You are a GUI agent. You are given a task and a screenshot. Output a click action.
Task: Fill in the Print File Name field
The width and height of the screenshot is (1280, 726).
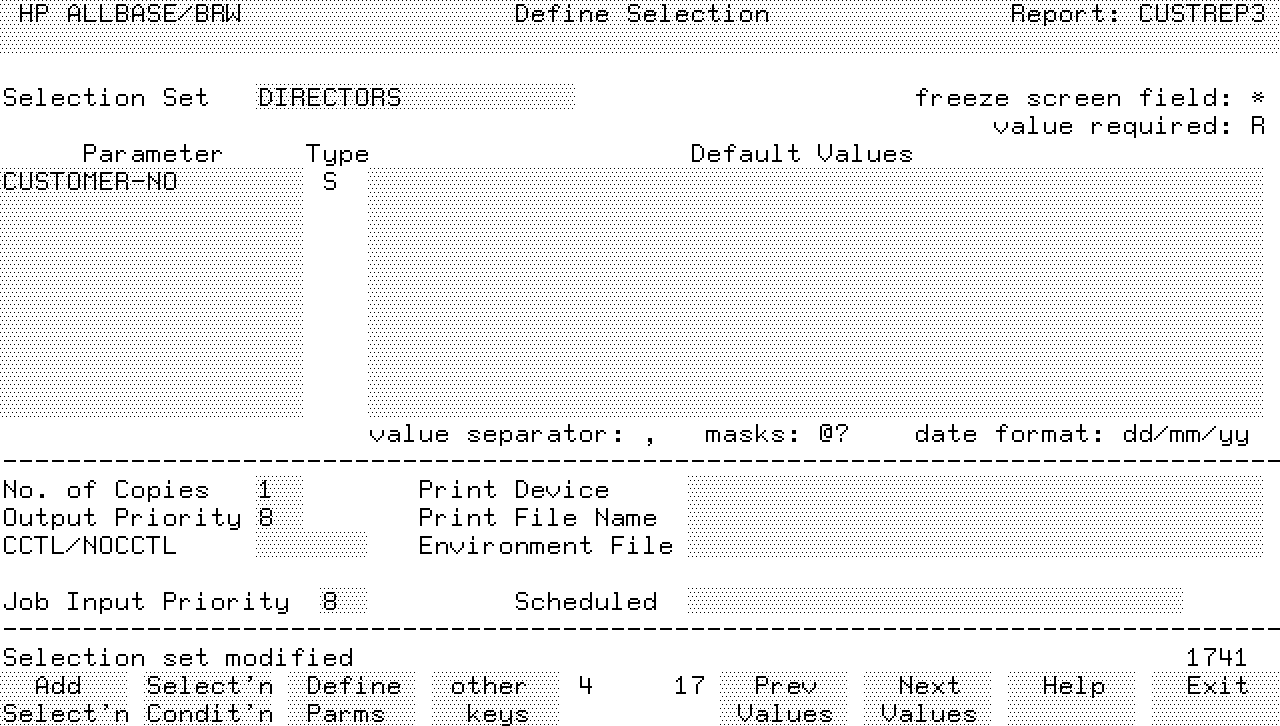pyautogui.click(x=974, y=518)
